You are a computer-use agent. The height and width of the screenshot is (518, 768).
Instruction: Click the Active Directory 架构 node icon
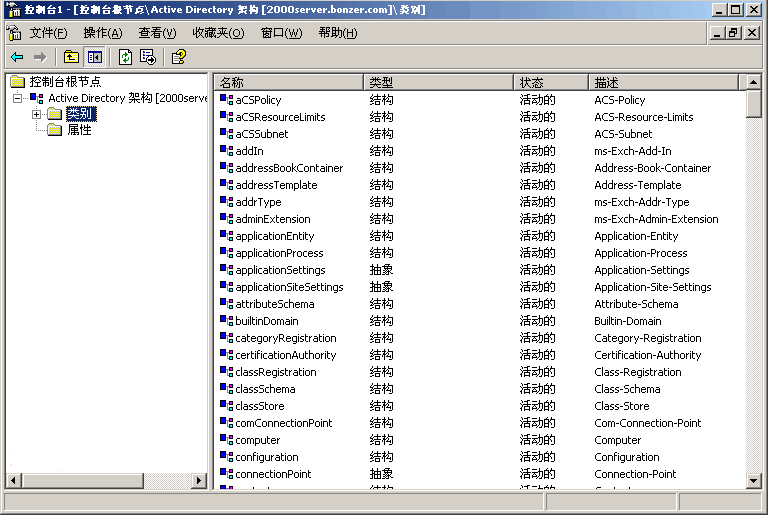[x=37, y=98]
